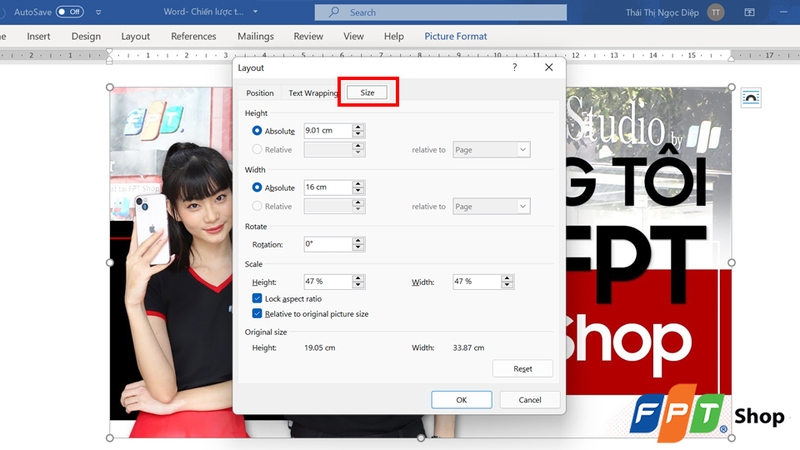Image resolution: width=800 pixels, height=450 pixels.
Task: Open the Mailings ribbon tab
Action: pos(255,36)
